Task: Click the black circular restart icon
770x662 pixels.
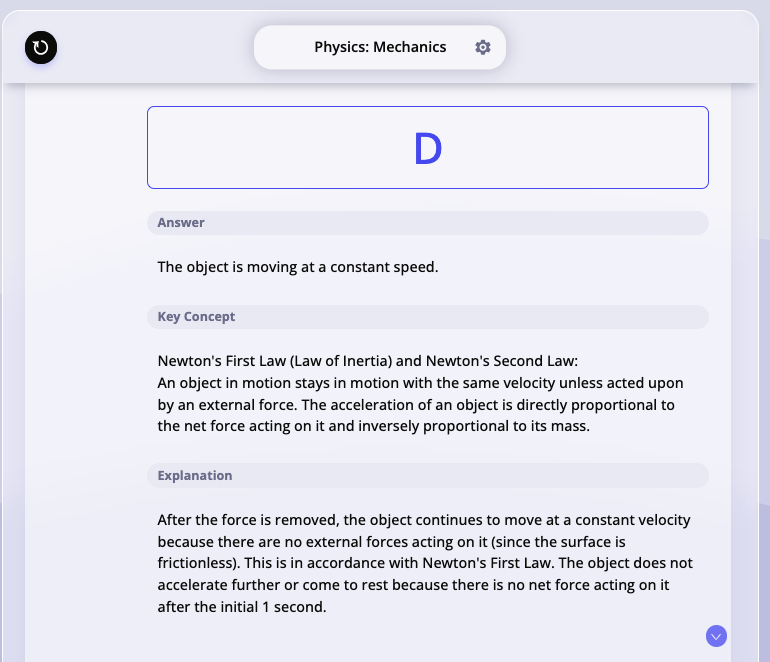Action: tap(41, 48)
